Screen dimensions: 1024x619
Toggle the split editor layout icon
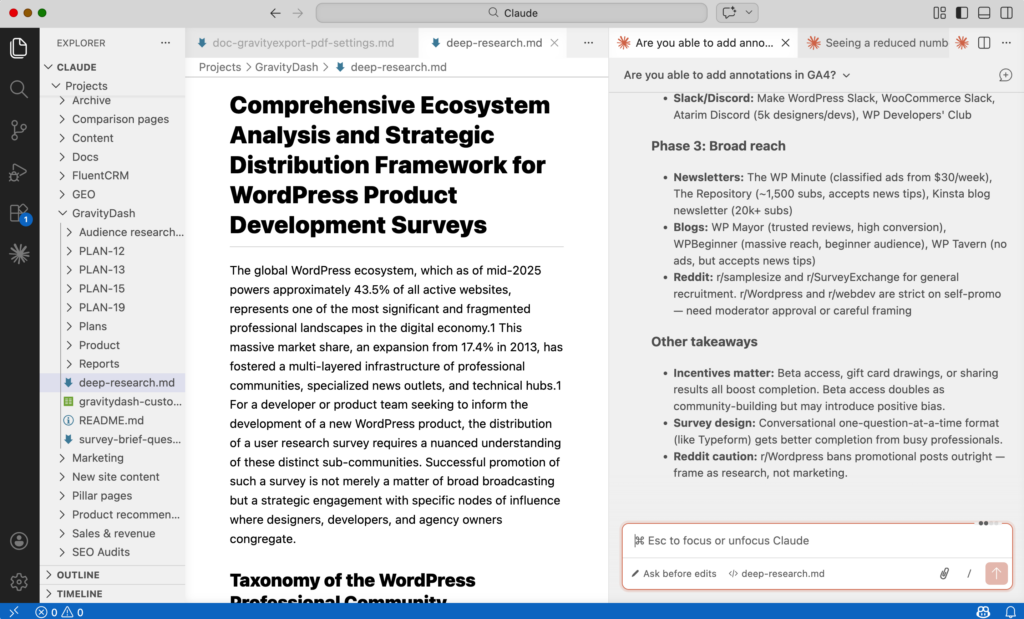pos(984,44)
